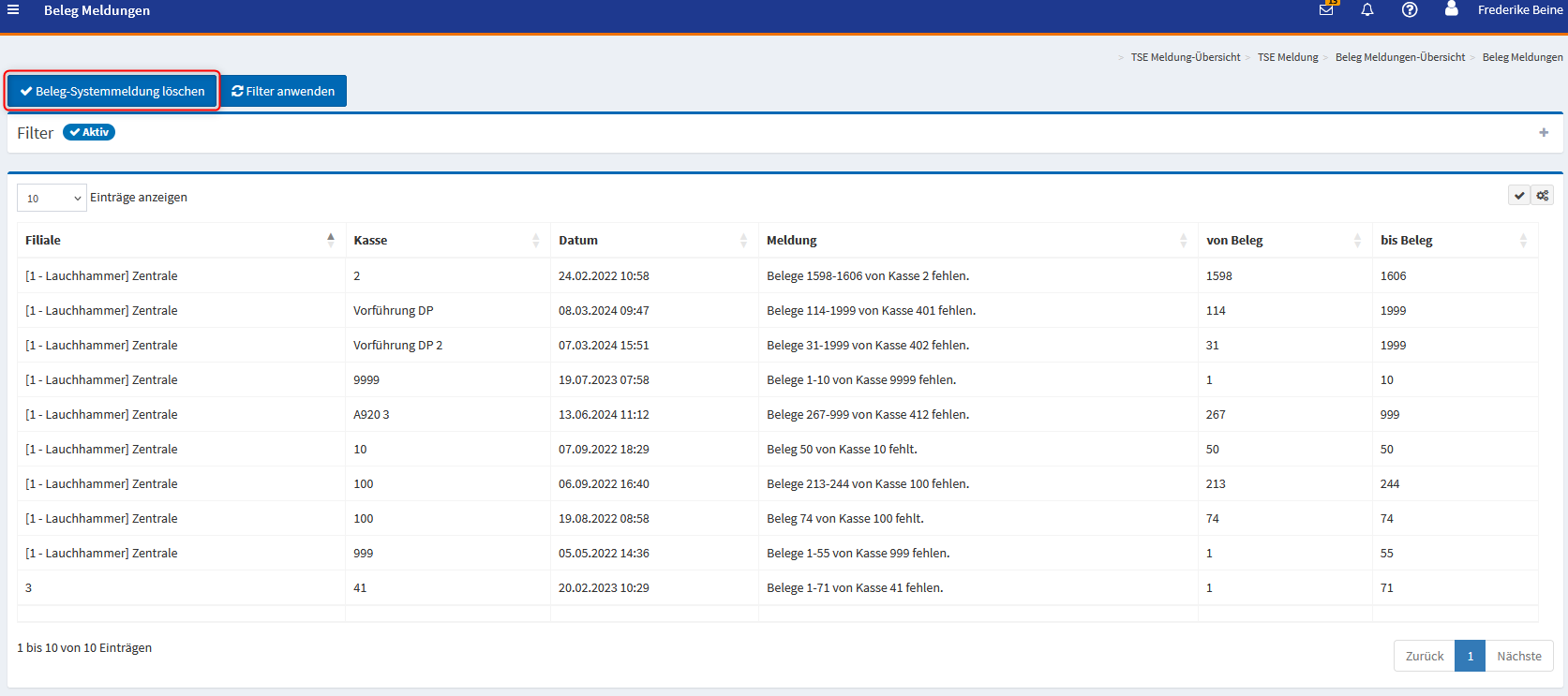Navigate to Beleg Meldungen-Übersicht breadcrumb
Screen dimensions: 1568x696
click(1399, 57)
